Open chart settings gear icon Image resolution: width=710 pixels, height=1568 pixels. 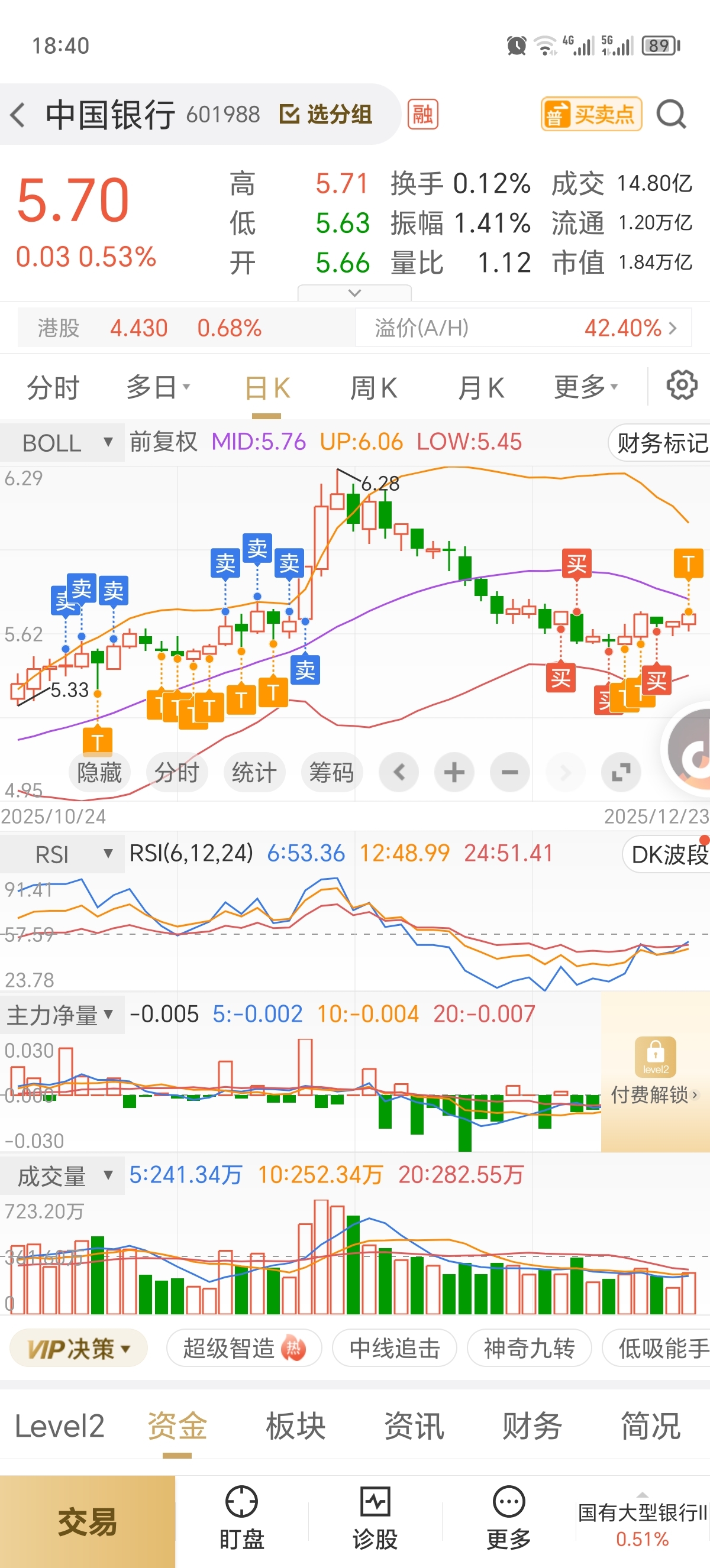click(x=682, y=385)
